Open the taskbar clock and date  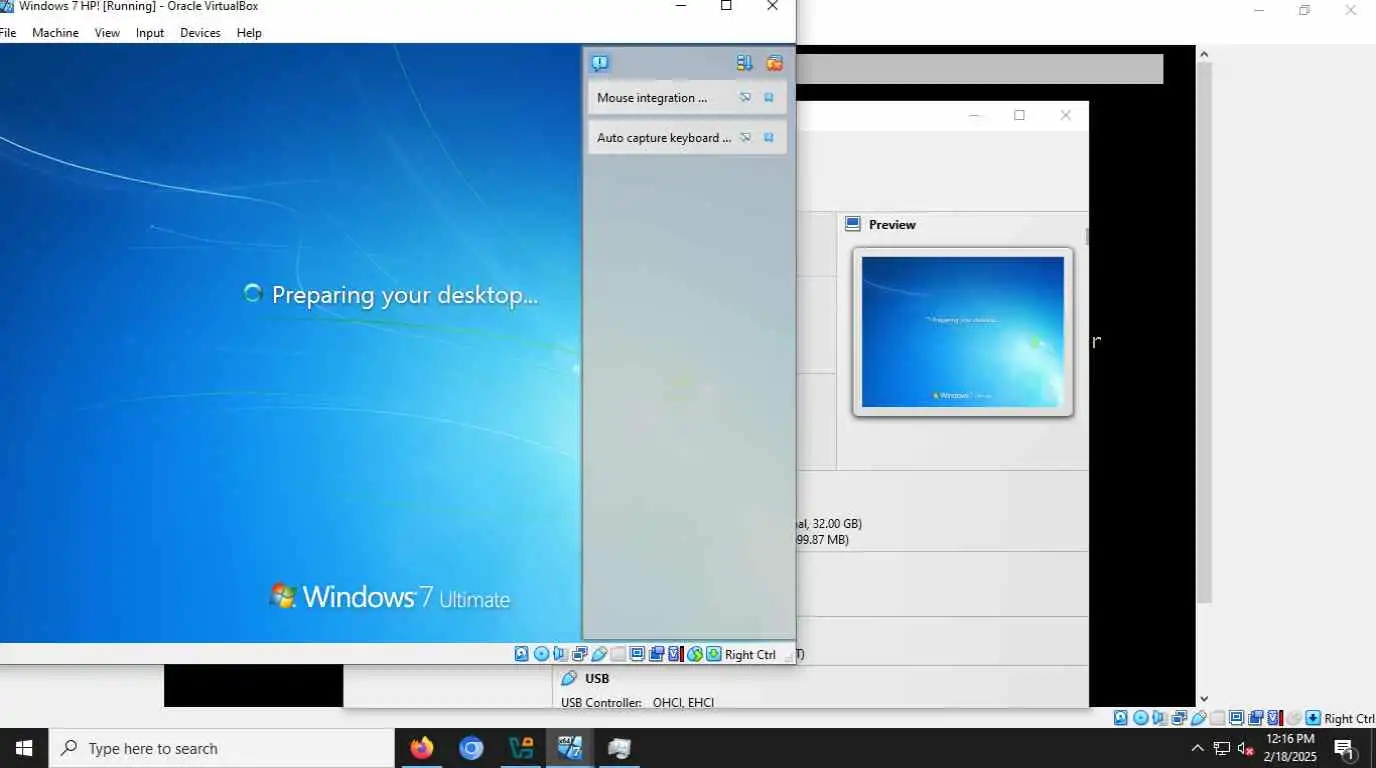[1290, 748]
